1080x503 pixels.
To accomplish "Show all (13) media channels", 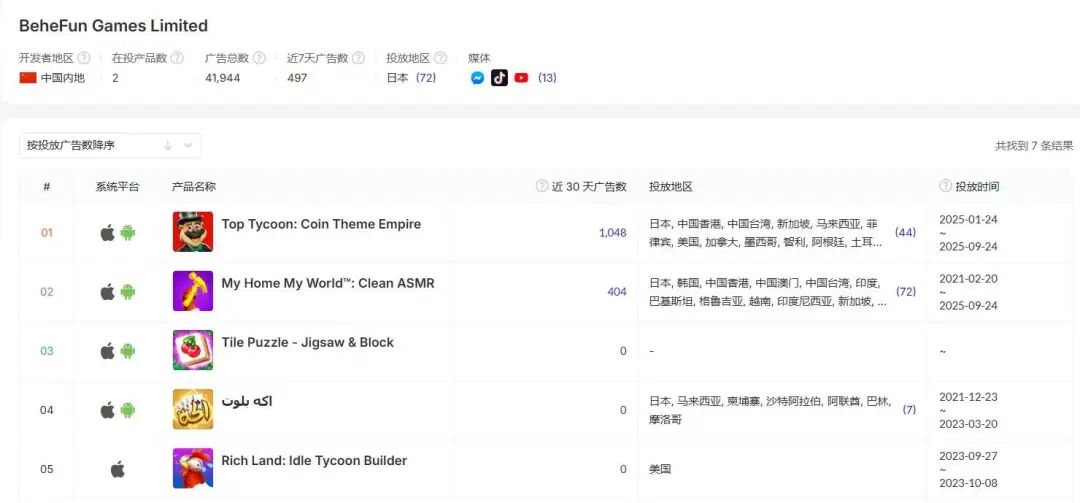I will [547, 78].
